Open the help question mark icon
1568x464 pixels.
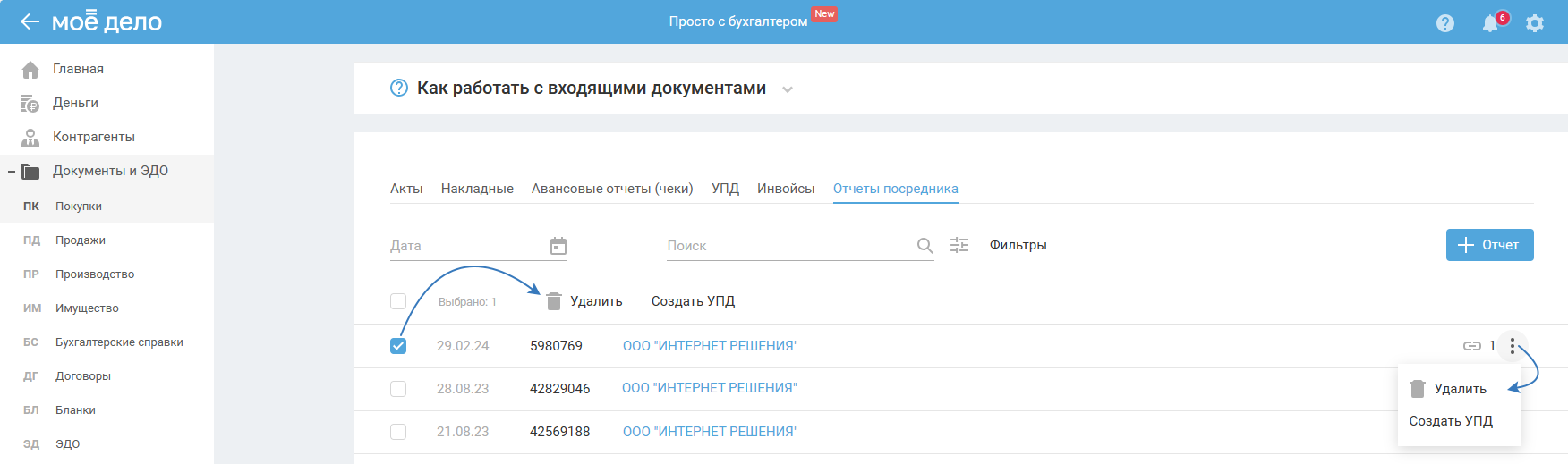pyautogui.click(x=1445, y=23)
